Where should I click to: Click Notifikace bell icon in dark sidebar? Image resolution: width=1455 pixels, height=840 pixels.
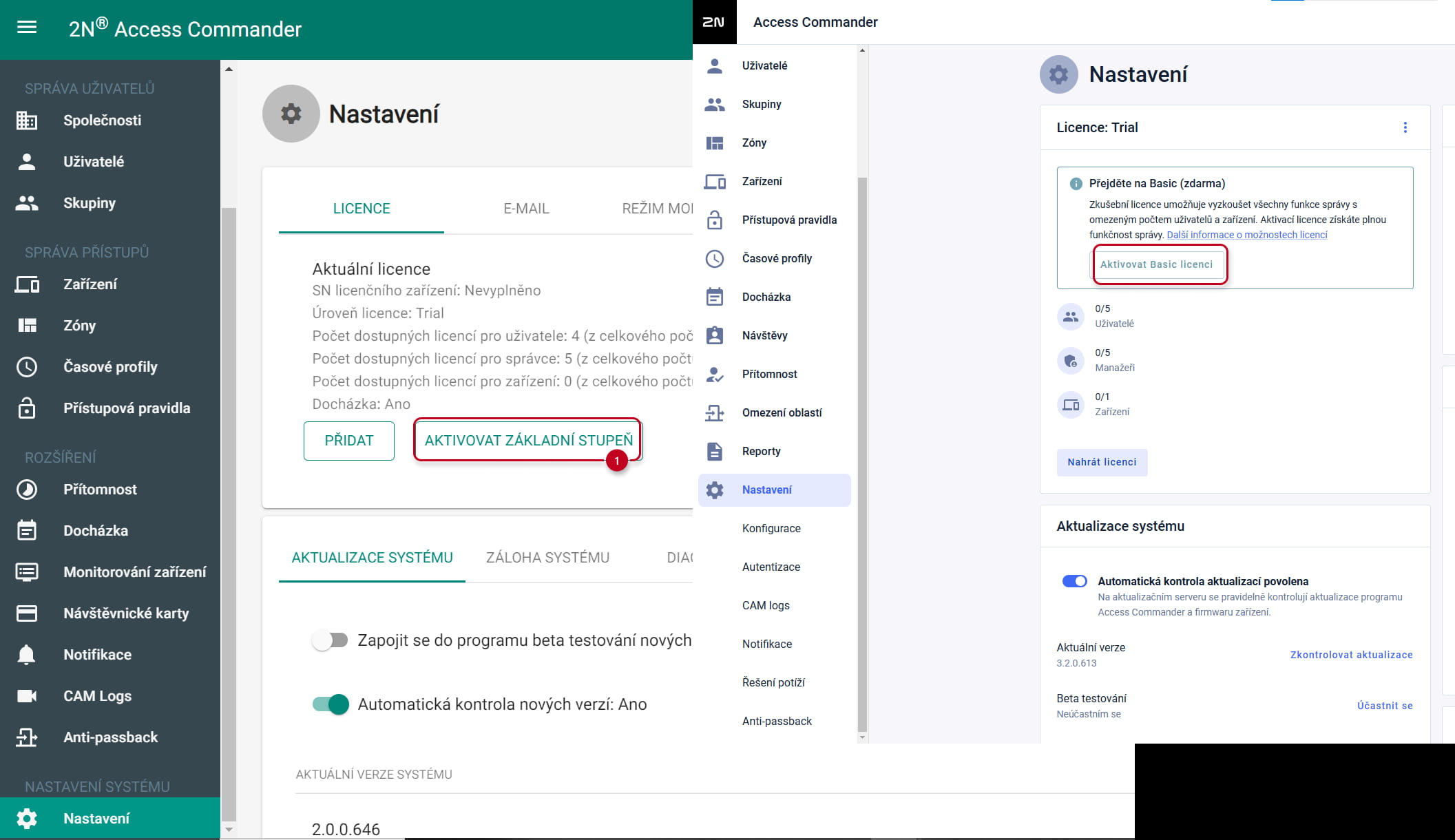pos(27,655)
